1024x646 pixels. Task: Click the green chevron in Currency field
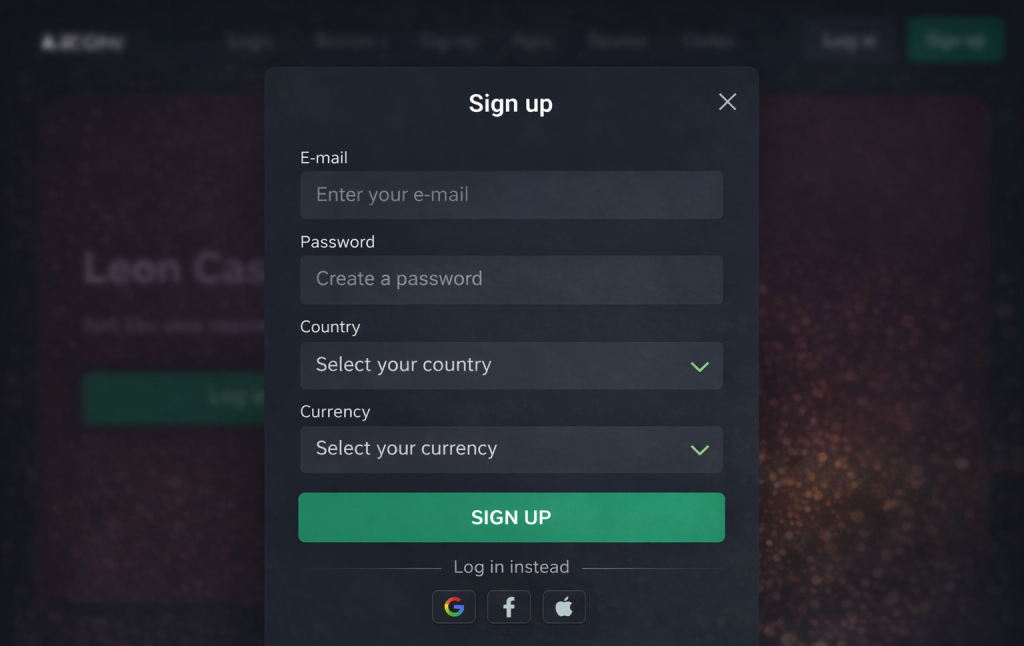pyautogui.click(x=700, y=450)
